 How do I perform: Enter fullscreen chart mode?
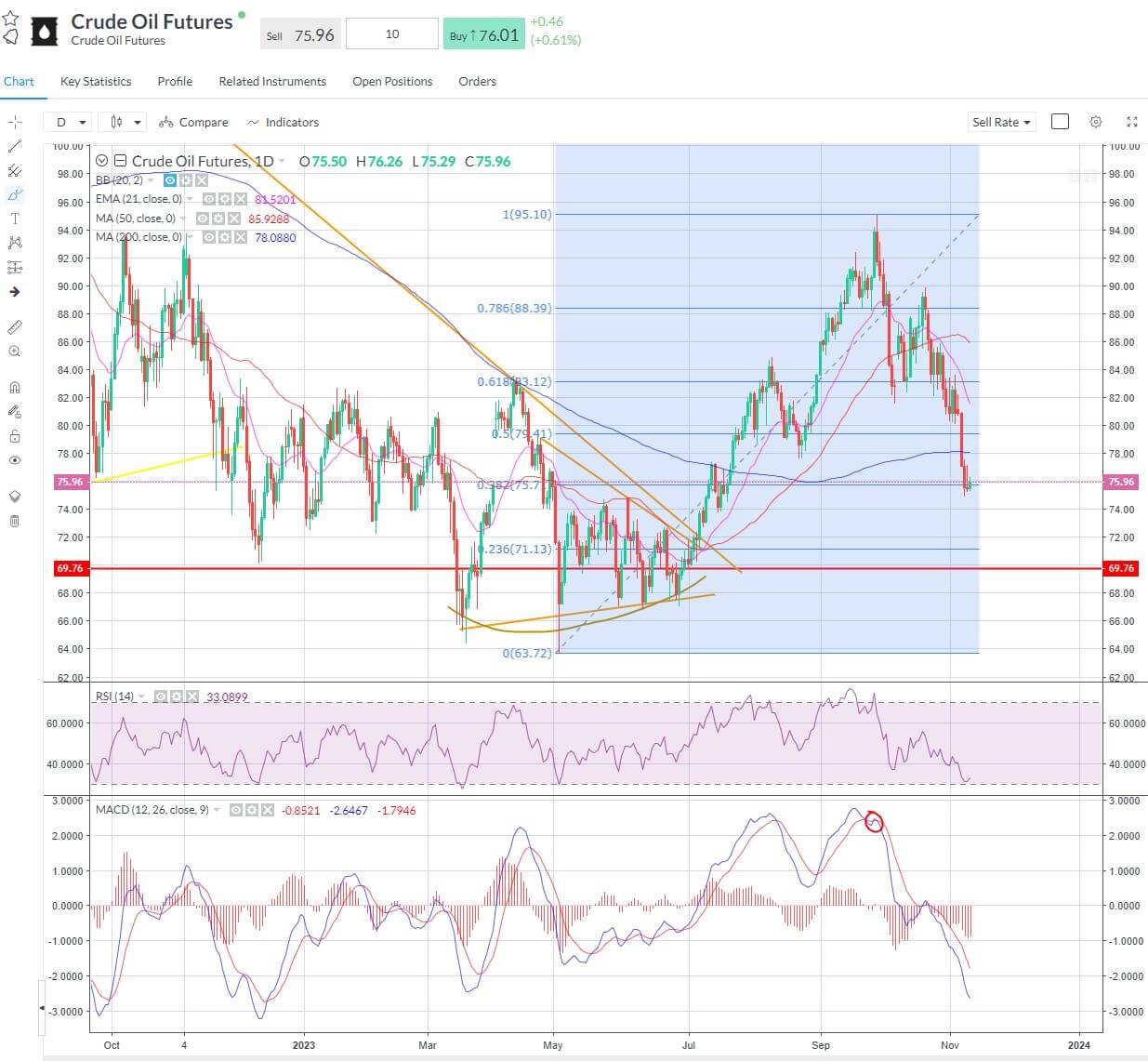[x=1131, y=122]
